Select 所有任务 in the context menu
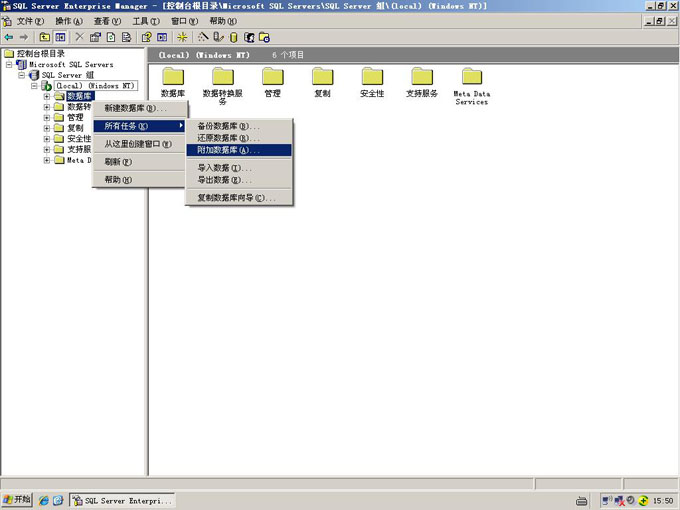 pyautogui.click(x=140, y=126)
